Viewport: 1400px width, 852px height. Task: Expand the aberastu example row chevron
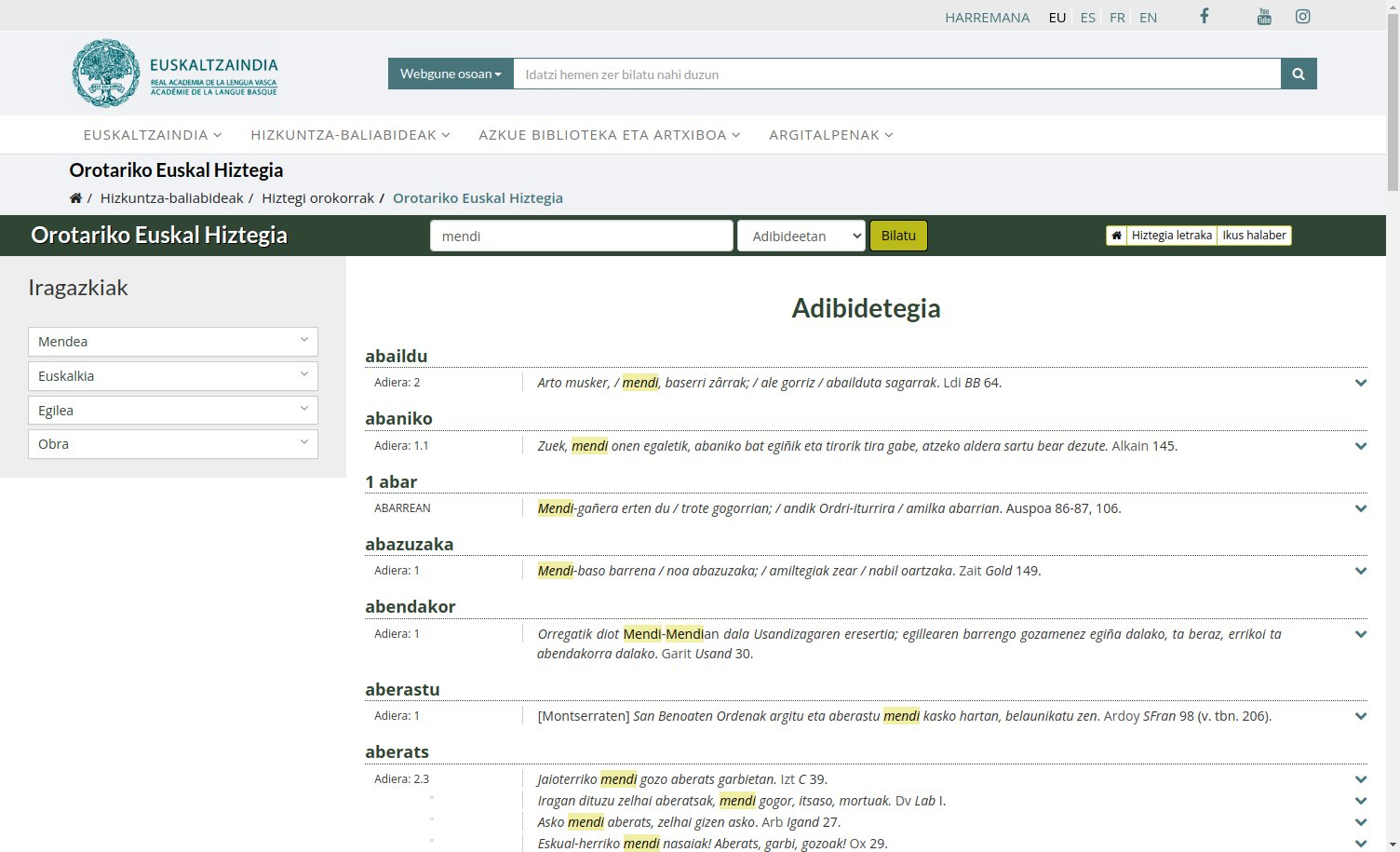1361,716
